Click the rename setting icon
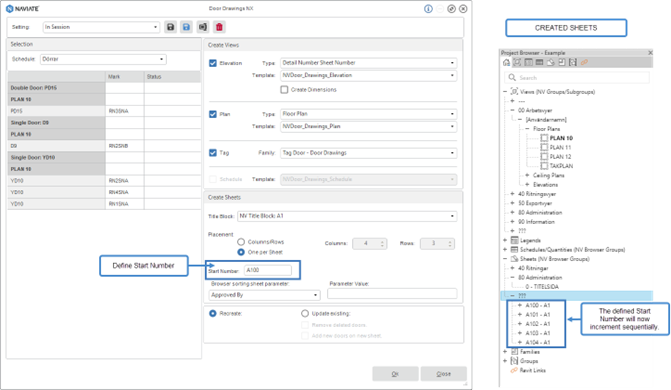 pyautogui.click(x=203, y=27)
